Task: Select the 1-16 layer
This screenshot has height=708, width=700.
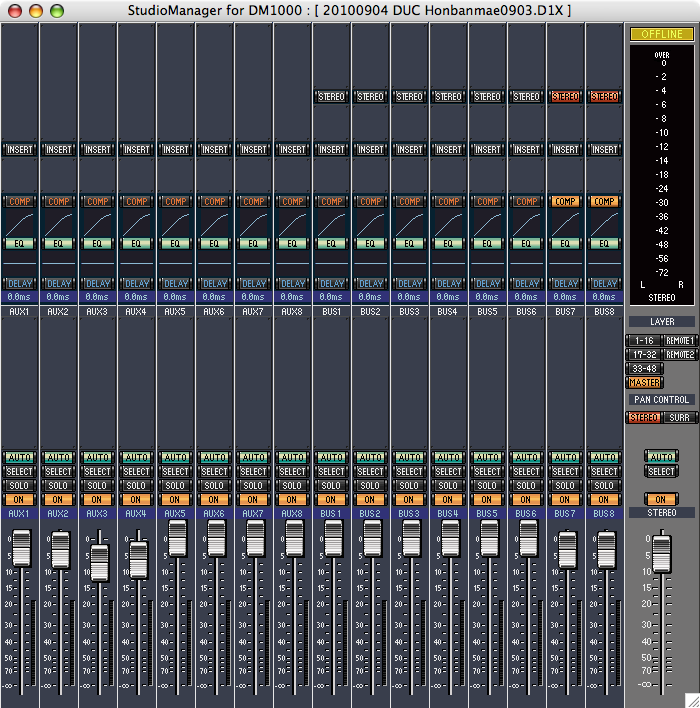Action: pos(644,340)
